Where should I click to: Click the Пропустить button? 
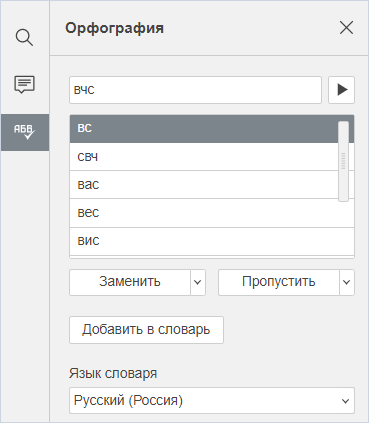click(279, 282)
